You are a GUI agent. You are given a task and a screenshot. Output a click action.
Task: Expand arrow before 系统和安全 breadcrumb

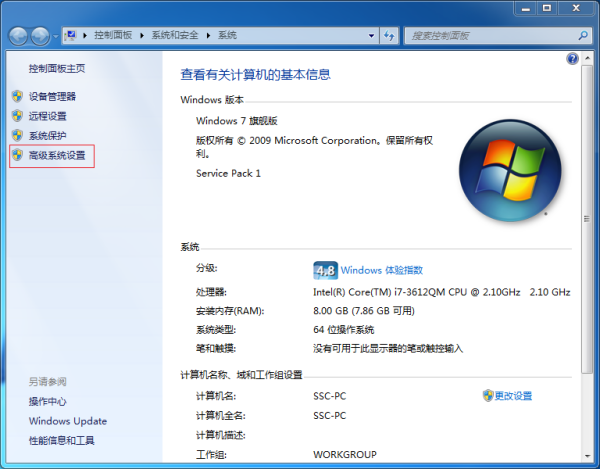point(142,36)
